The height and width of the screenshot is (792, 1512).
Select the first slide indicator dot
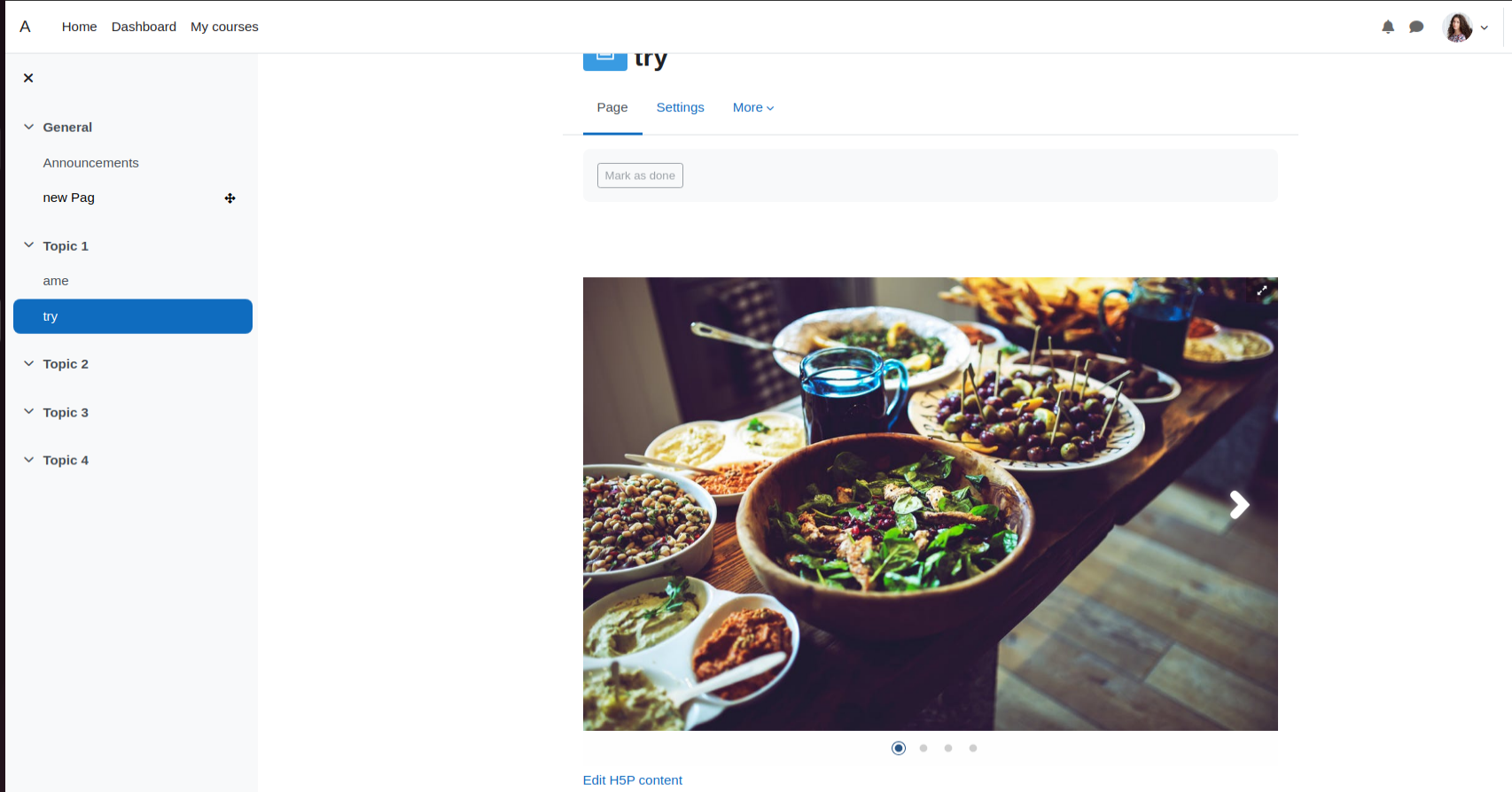click(899, 749)
